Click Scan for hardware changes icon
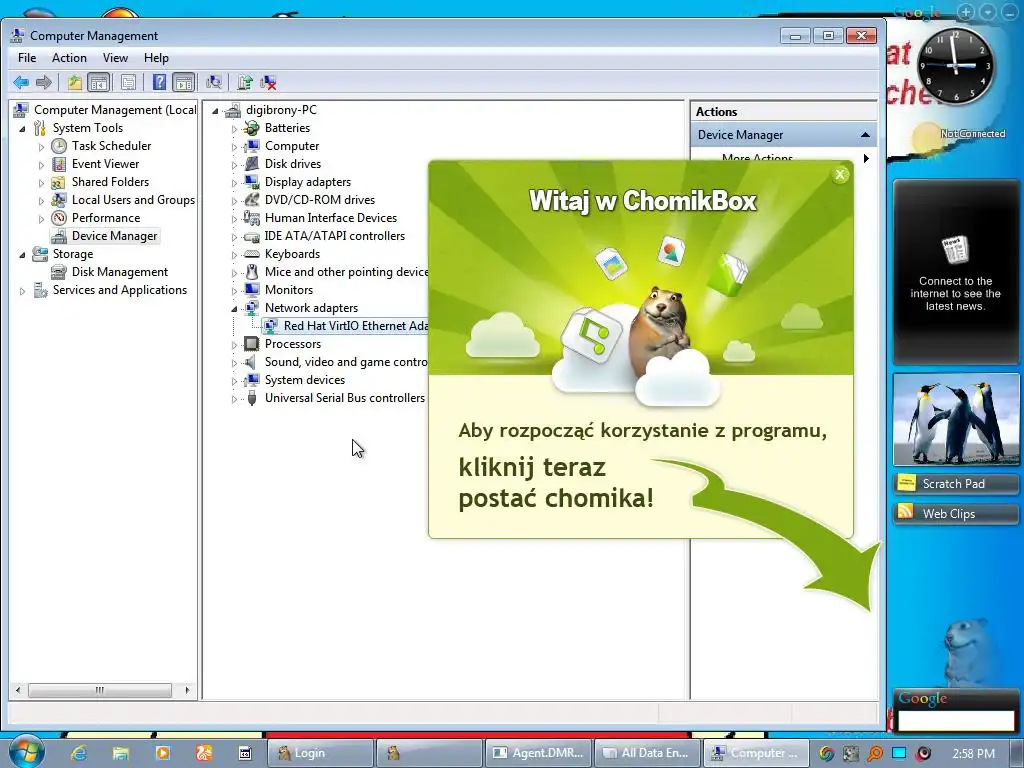The height and width of the screenshot is (768, 1024). [x=214, y=82]
